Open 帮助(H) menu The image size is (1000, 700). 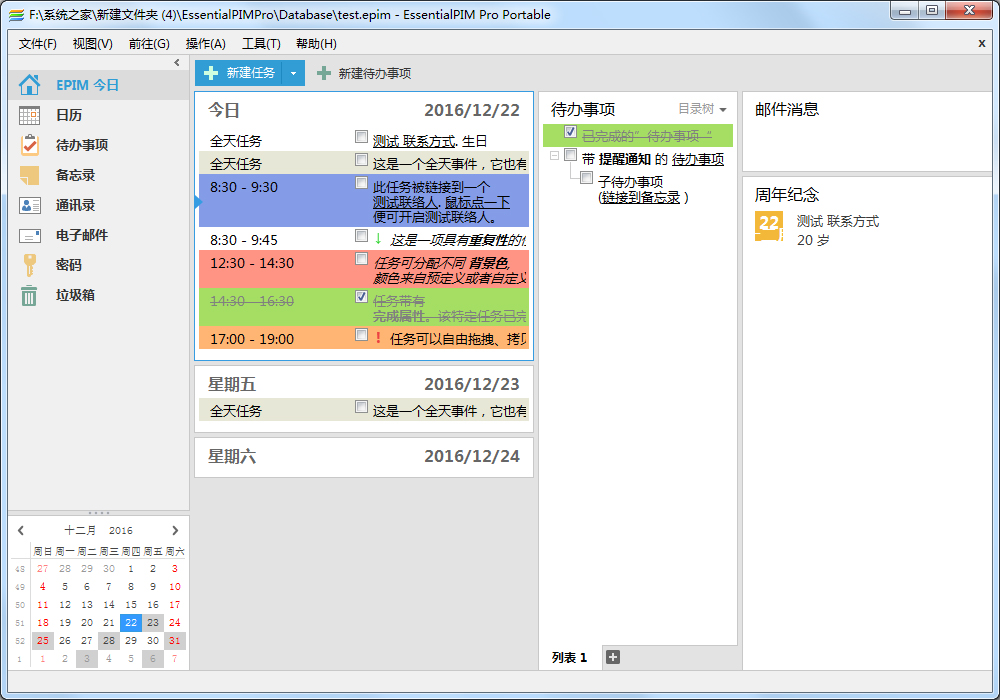[316, 43]
